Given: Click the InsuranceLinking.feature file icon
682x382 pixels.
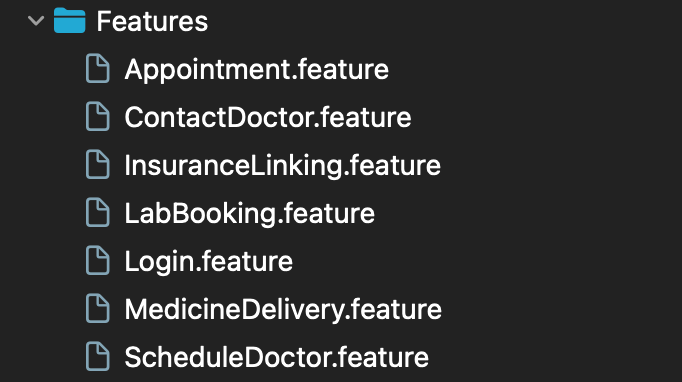Looking at the screenshot, I should coord(97,164).
